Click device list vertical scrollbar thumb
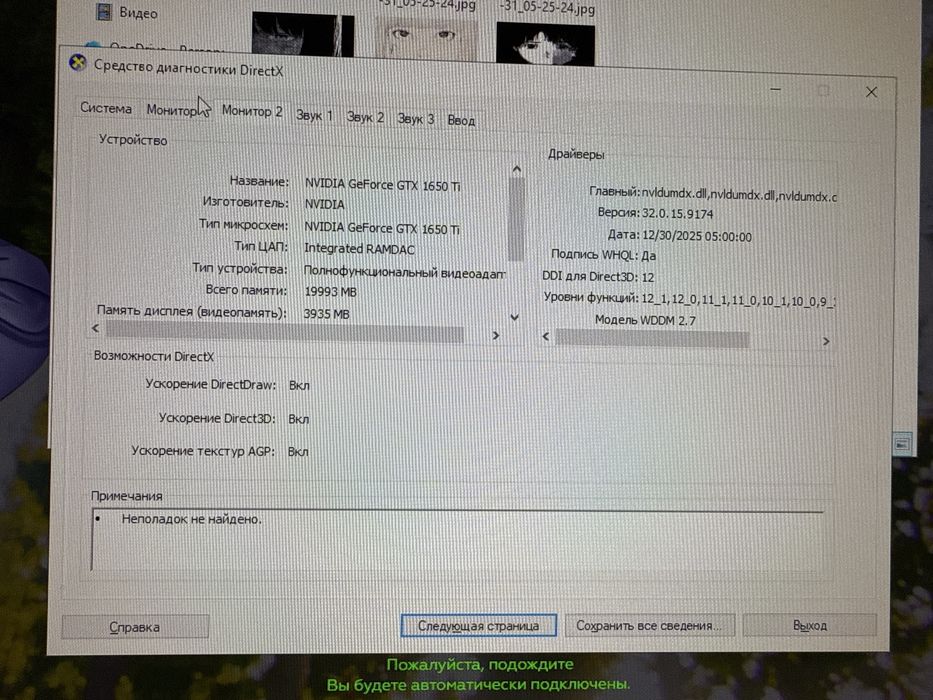 [x=516, y=219]
